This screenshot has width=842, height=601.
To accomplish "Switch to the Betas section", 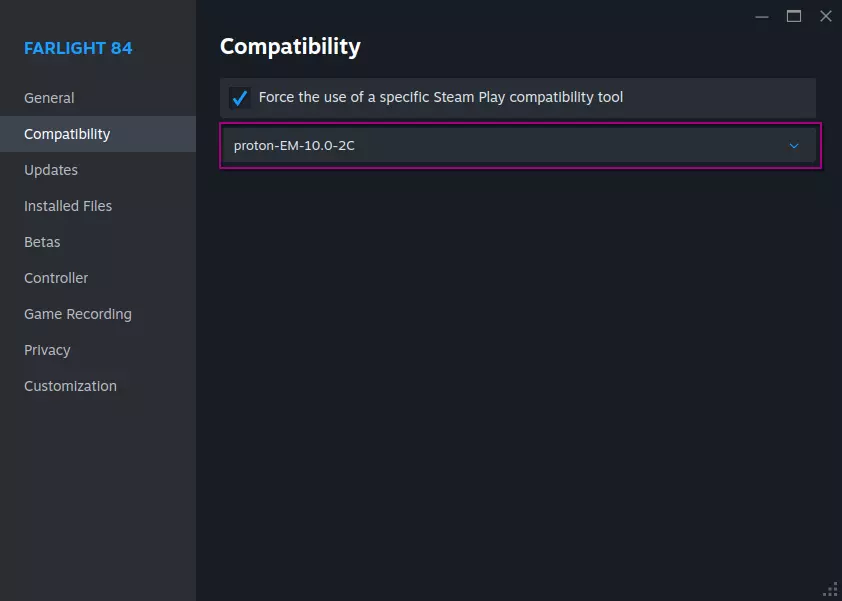I will (42, 242).
